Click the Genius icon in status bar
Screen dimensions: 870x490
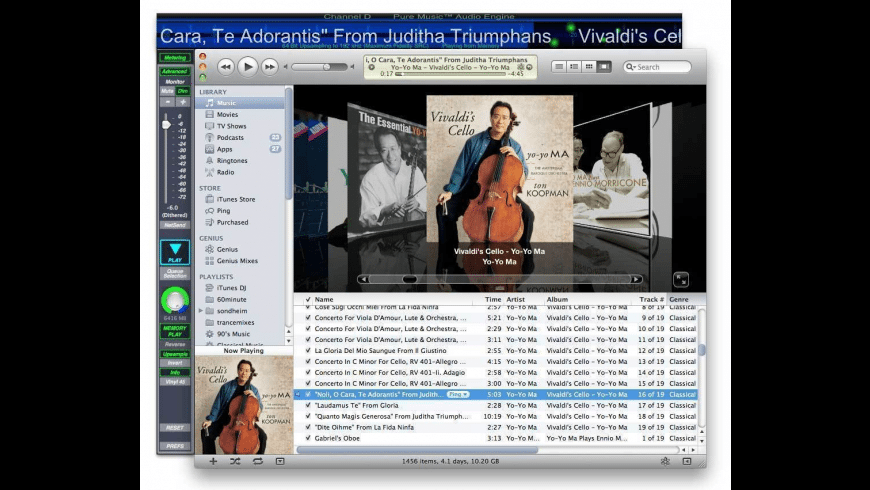[x=665, y=461]
